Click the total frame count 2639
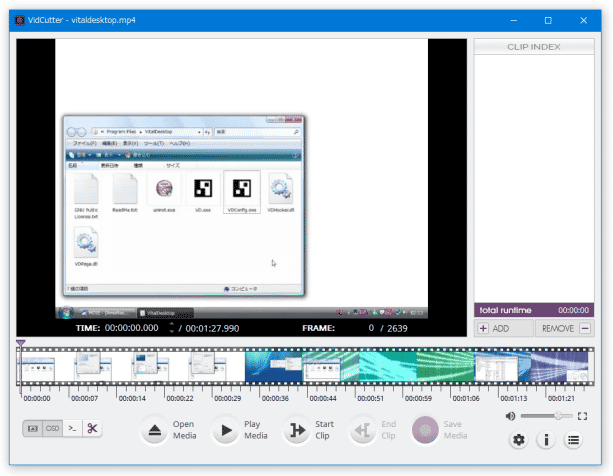 397,328
